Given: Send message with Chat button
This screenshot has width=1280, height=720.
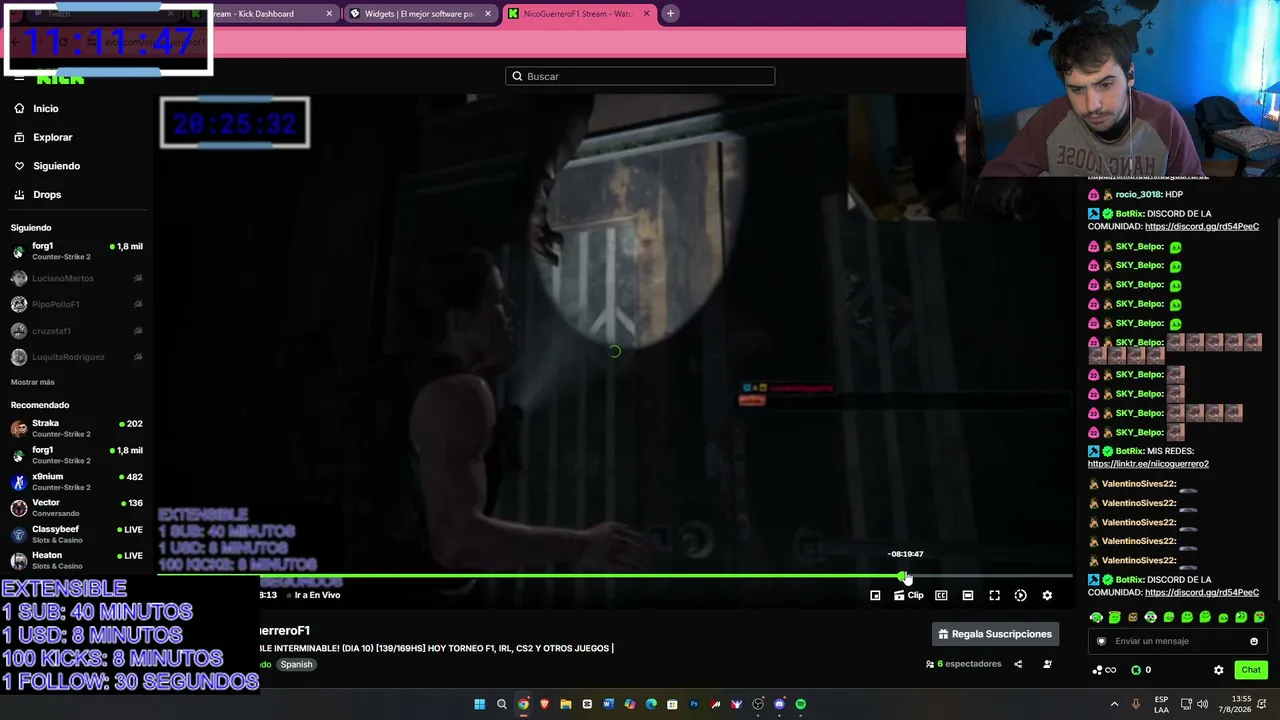Looking at the screenshot, I should coord(1251,670).
